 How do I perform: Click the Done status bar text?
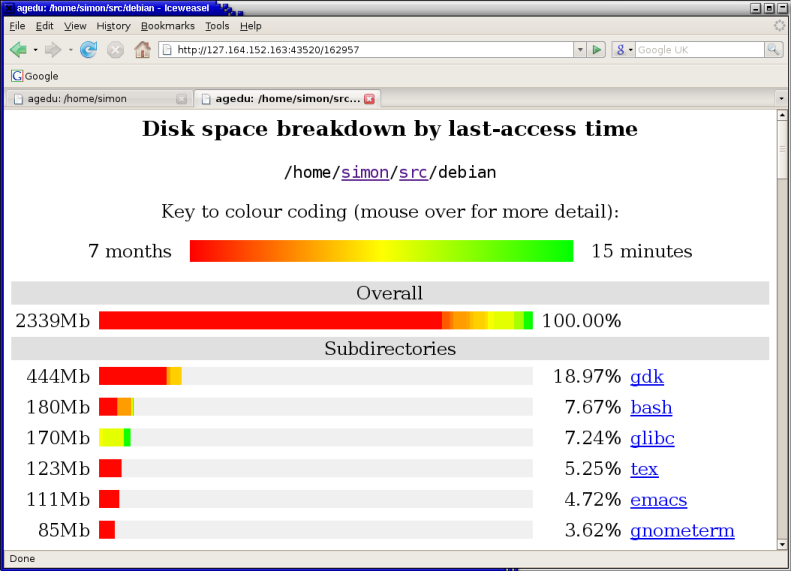22,558
